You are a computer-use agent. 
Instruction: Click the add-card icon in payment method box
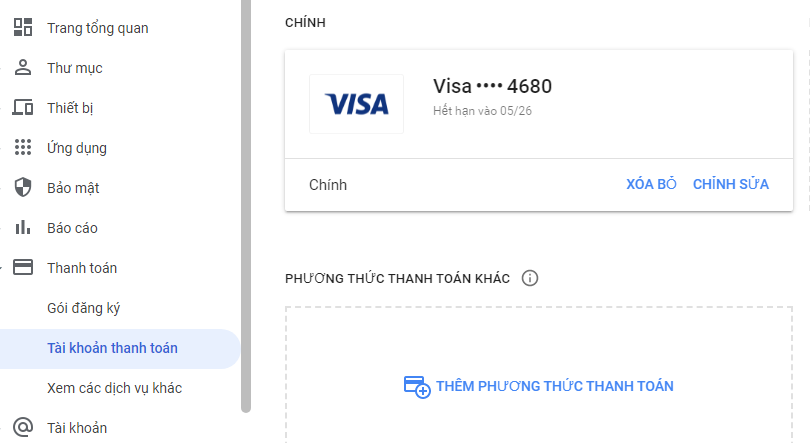pos(416,387)
